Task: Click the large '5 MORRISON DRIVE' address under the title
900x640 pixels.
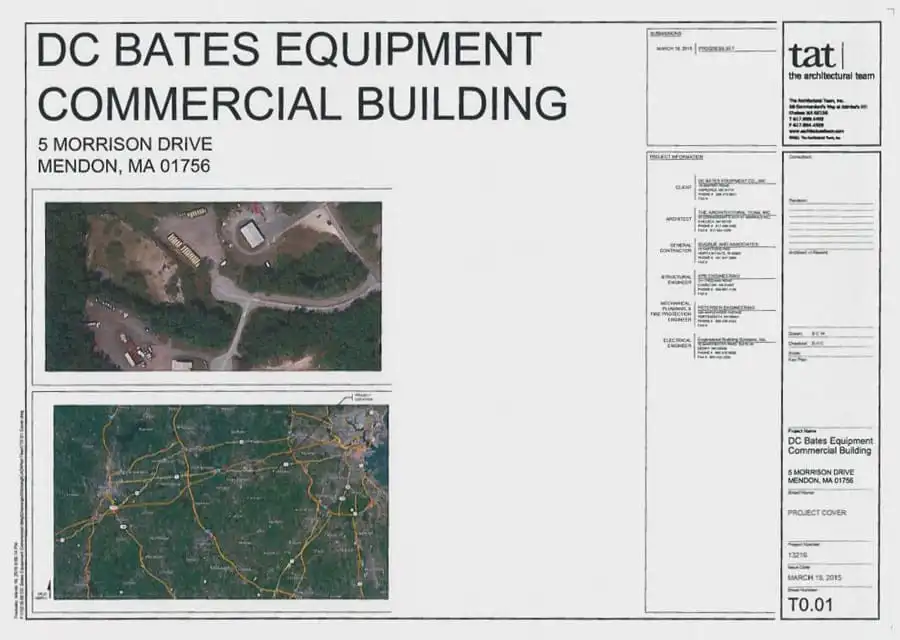Action: tap(125, 143)
